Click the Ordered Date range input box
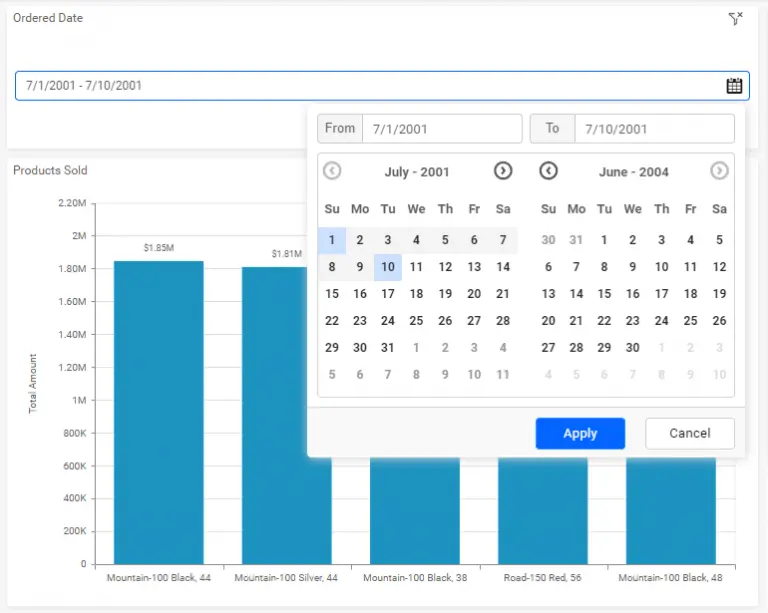 (x=382, y=86)
